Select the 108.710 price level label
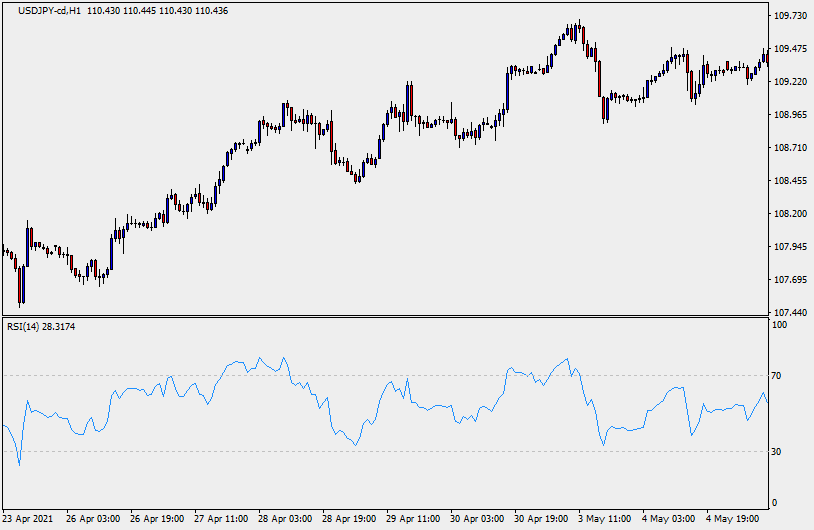The width and height of the screenshot is (814, 530). click(x=790, y=148)
